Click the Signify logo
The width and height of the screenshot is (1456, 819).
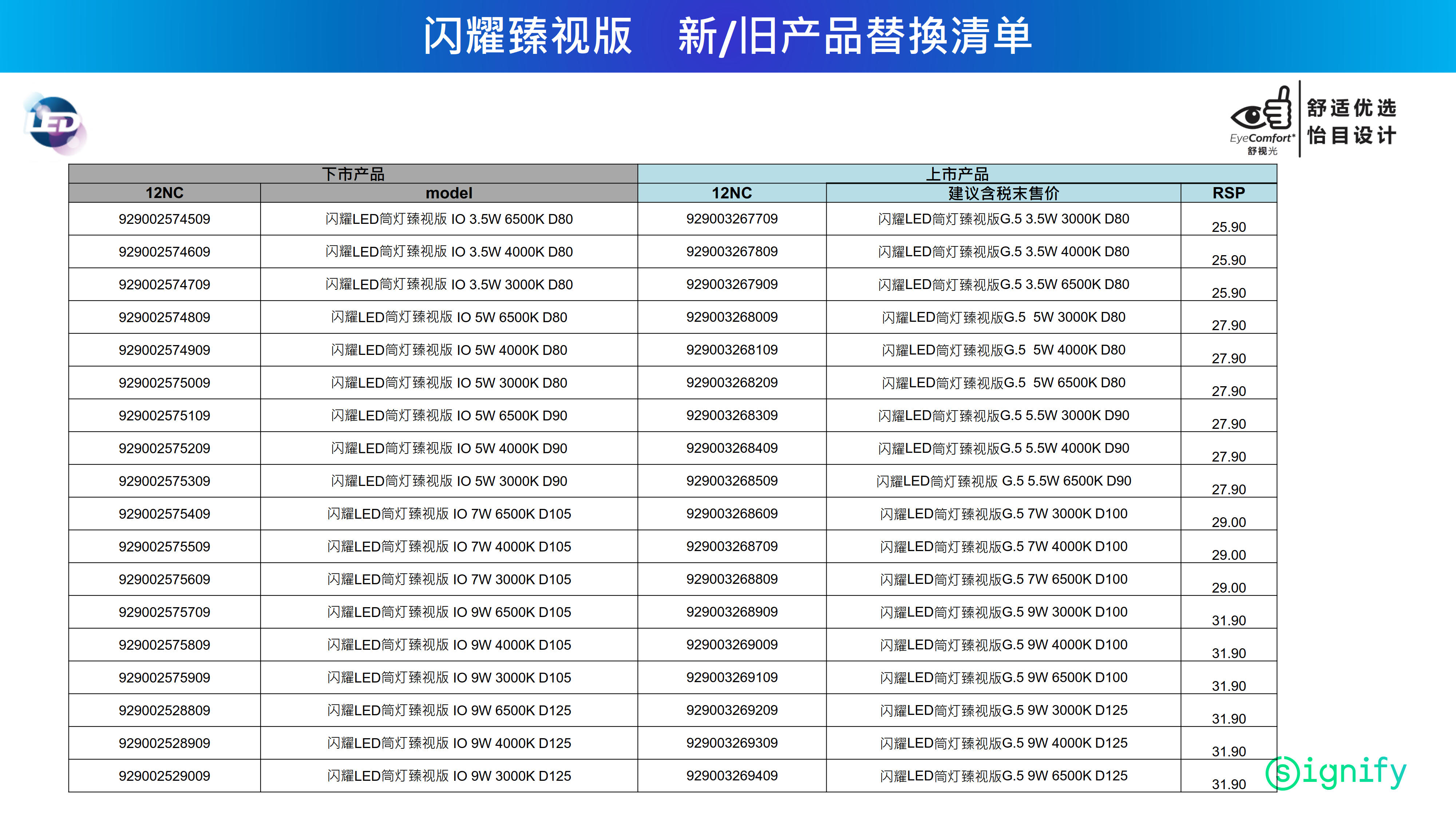click(x=1336, y=773)
